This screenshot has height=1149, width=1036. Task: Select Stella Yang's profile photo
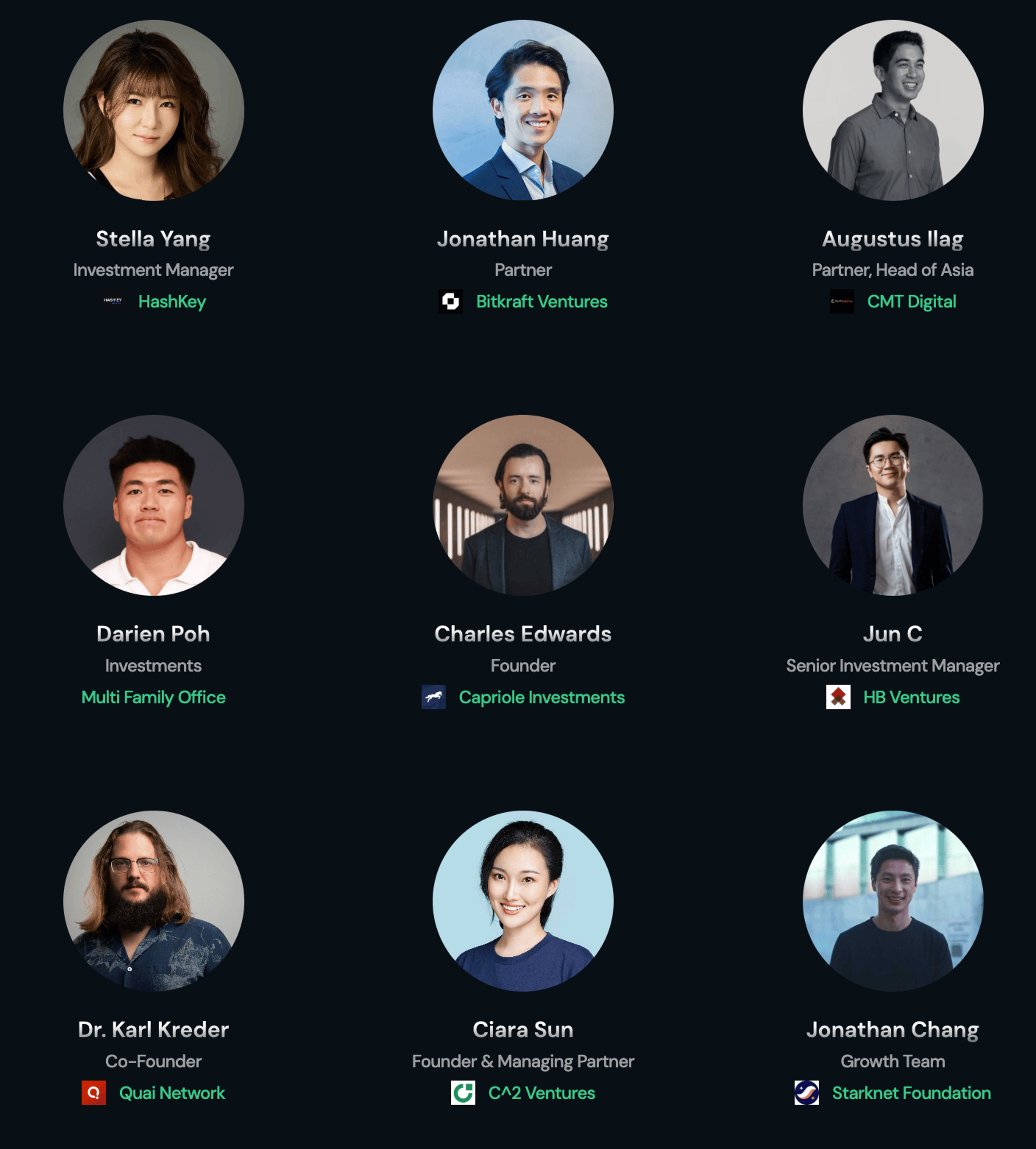(153, 110)
